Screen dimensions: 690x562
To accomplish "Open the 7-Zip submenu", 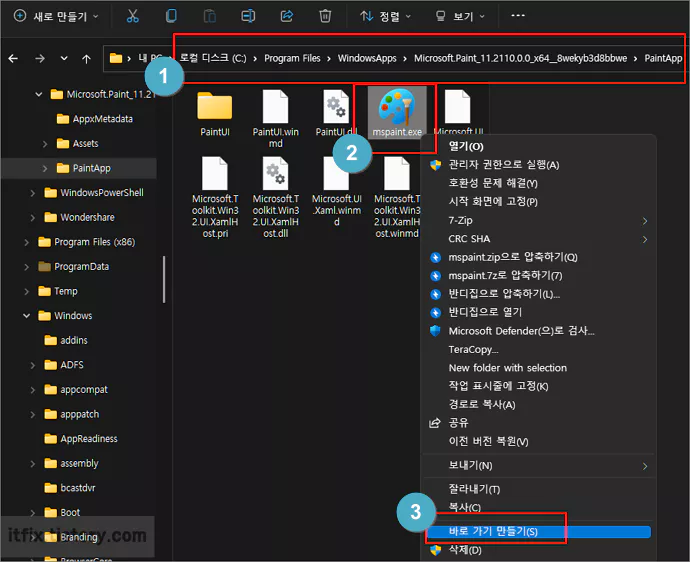I will (538, 220).
